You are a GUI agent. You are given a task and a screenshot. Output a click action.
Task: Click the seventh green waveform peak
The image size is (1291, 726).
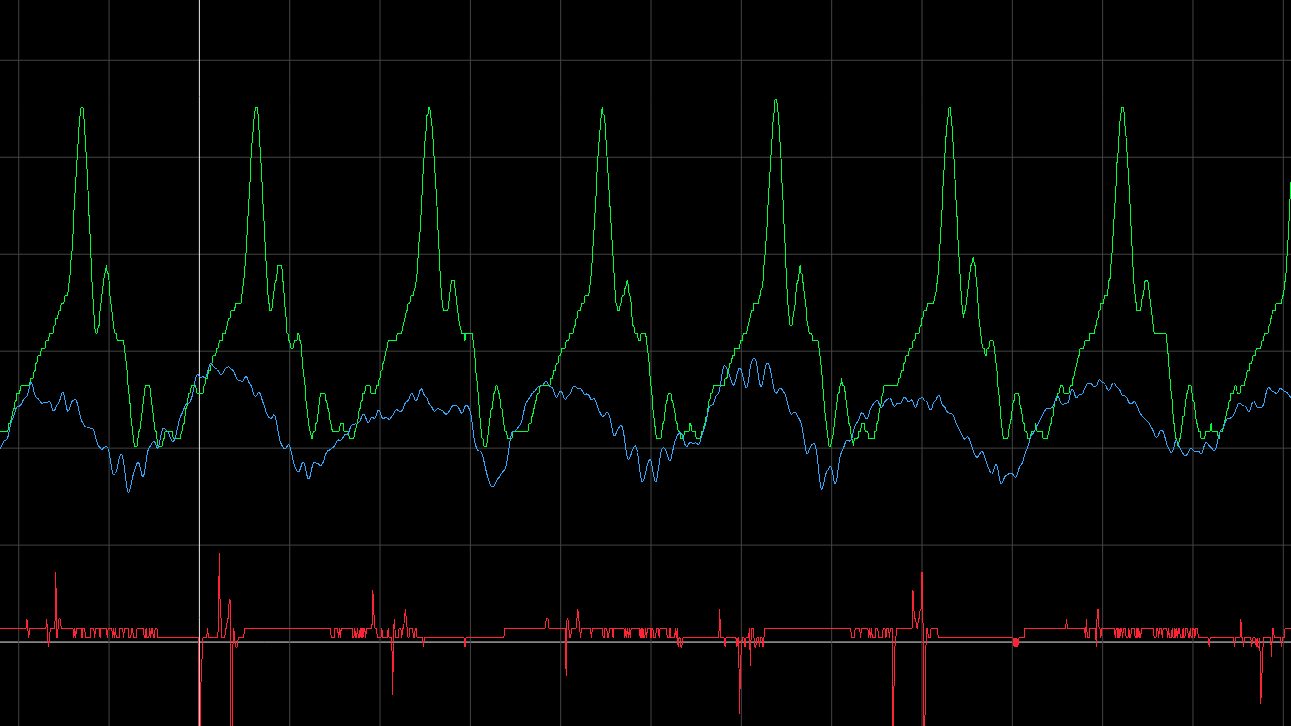pos(1123,110)
